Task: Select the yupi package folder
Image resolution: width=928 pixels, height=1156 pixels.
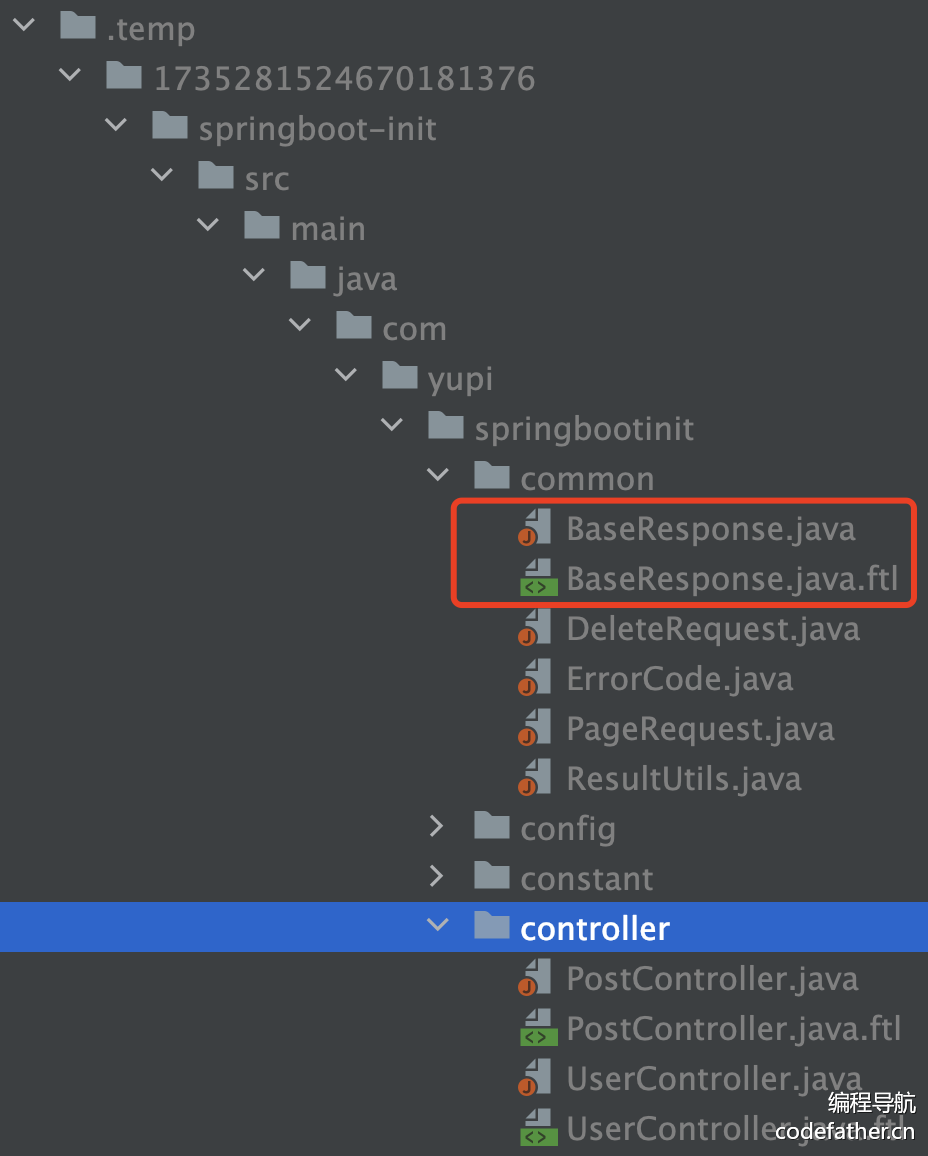Action: pos(460,379)
